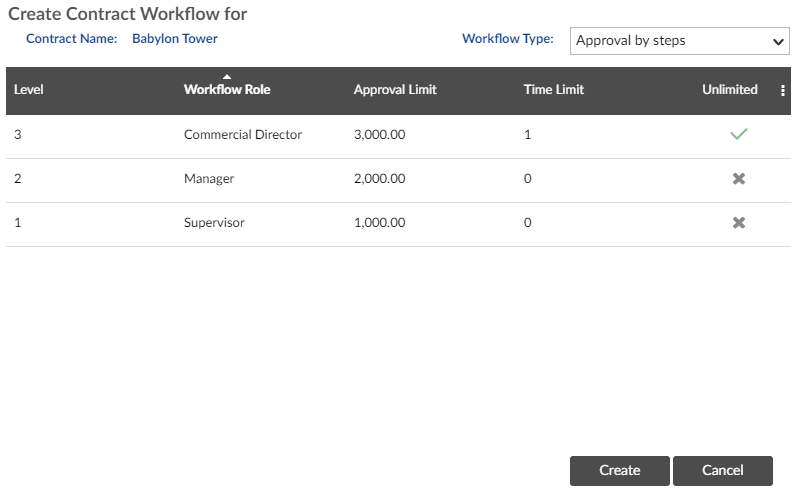Select the Manager role cell
The height and width of the screenshot is (498, 799).
[209, 179]
